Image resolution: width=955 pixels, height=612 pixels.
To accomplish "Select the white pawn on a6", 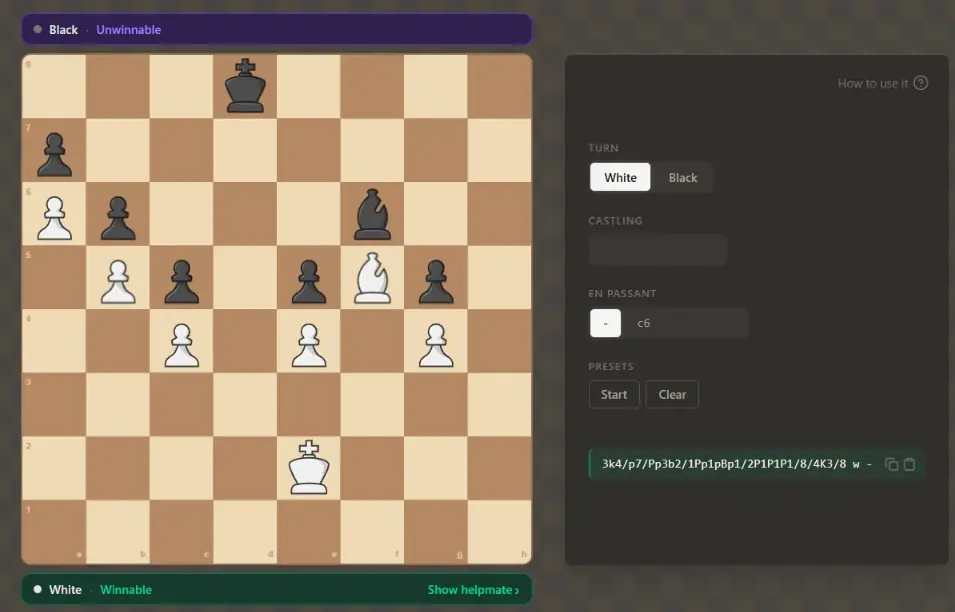I will [x=54, y=217].
